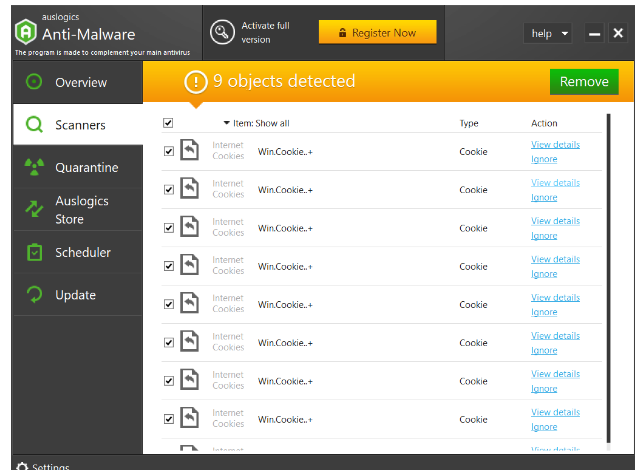Open View details for the second cookie
This screenshot has height=472, width=636.
pyautogui.click(x=555, y=183)
